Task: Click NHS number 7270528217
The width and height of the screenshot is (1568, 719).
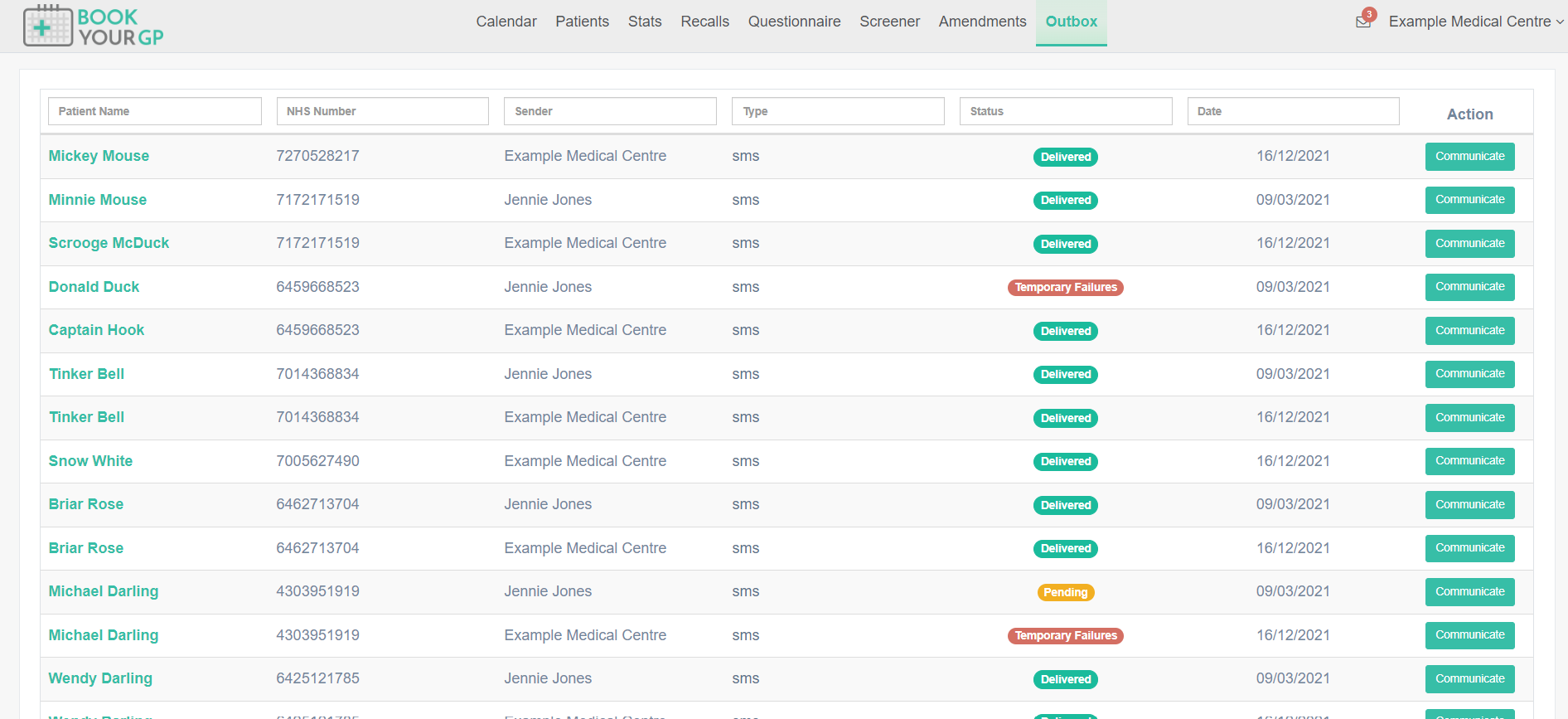Action: click(317, 156)
